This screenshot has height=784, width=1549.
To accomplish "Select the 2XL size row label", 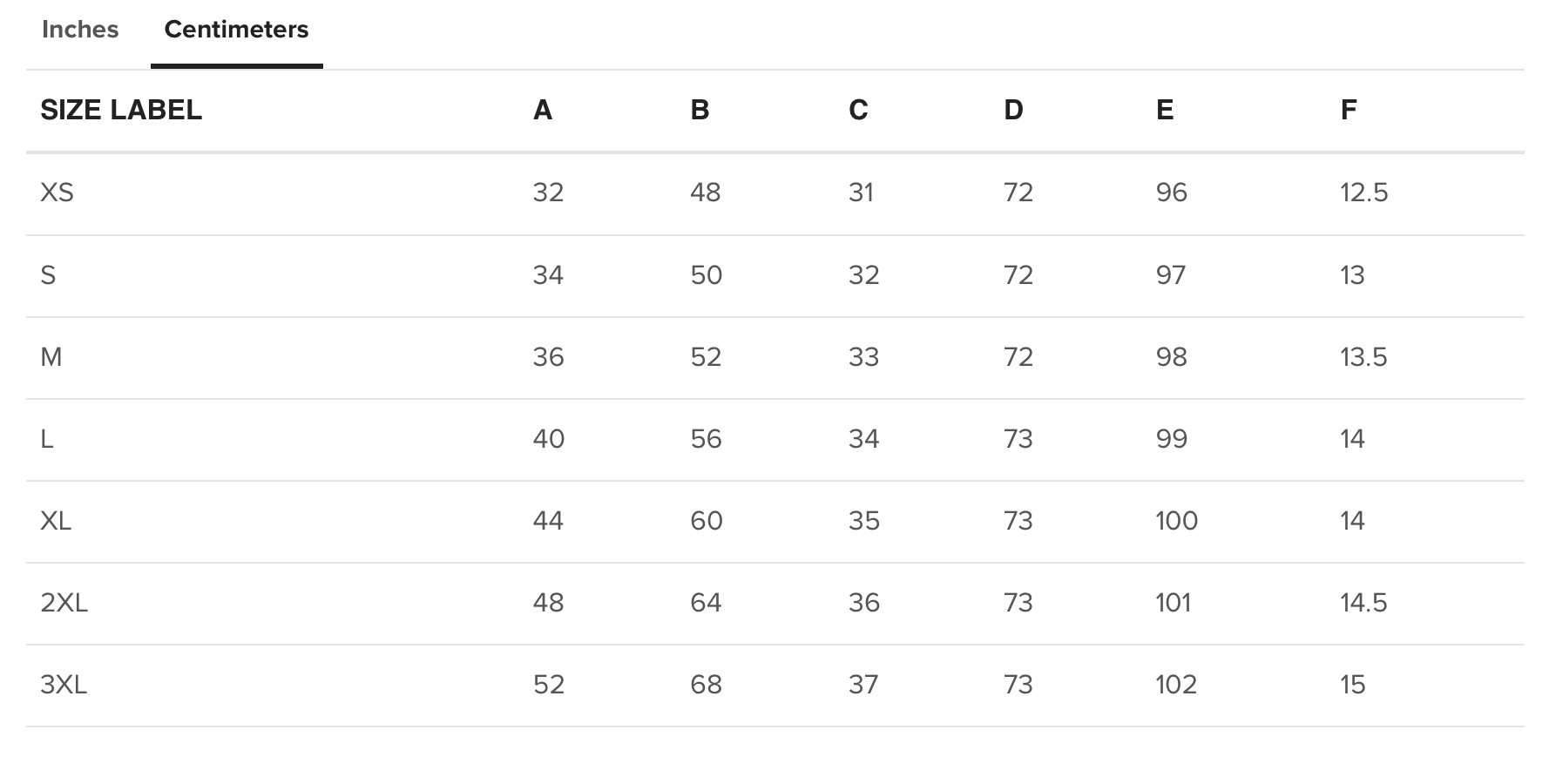I will click(x=64, y=603).
